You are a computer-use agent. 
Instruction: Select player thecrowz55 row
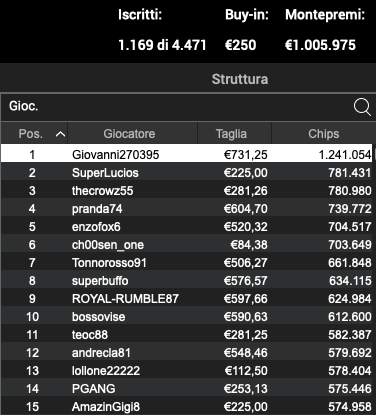pyautogui.click(x=187, y=190)
